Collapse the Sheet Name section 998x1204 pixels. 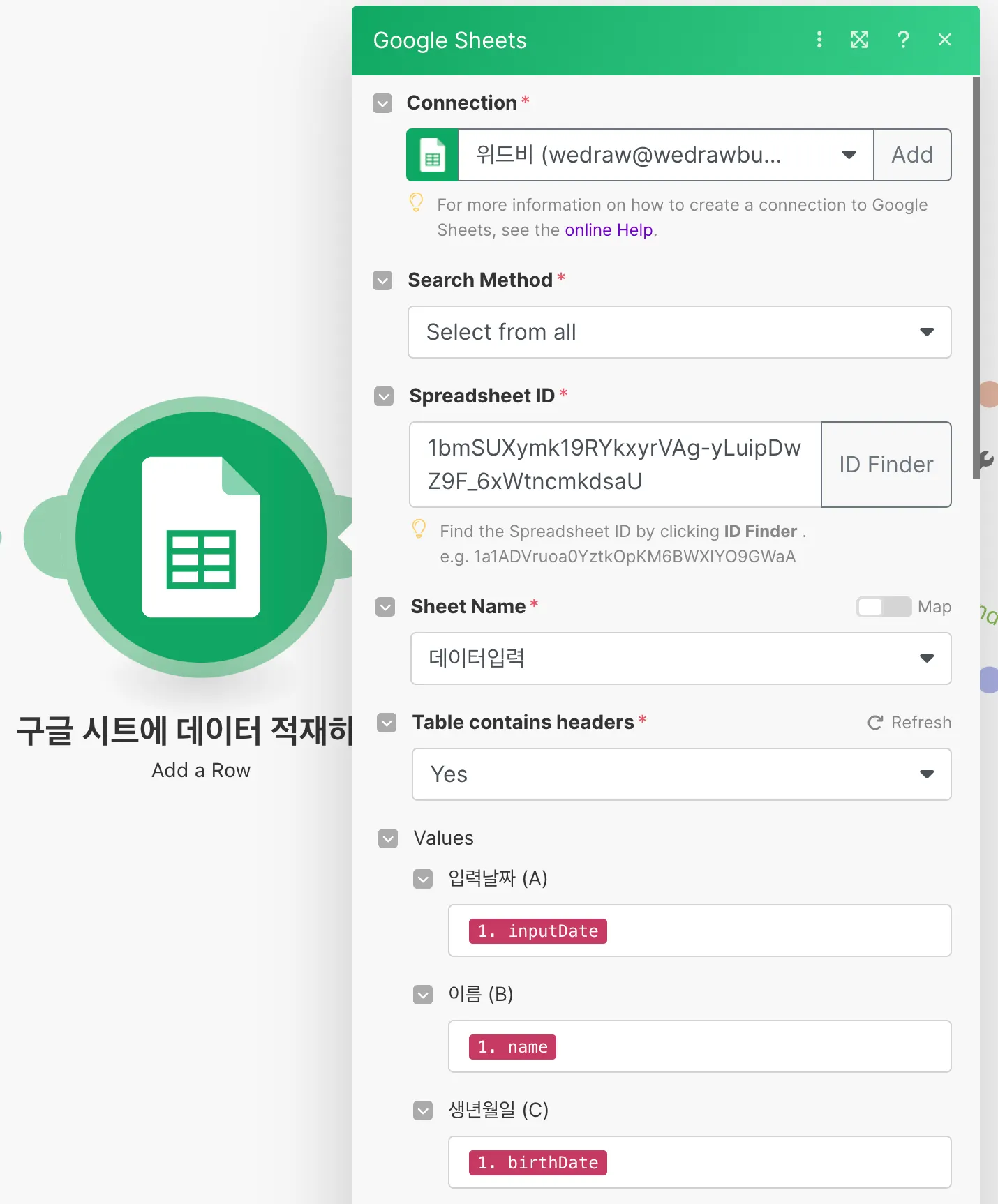tap(385, 607)
